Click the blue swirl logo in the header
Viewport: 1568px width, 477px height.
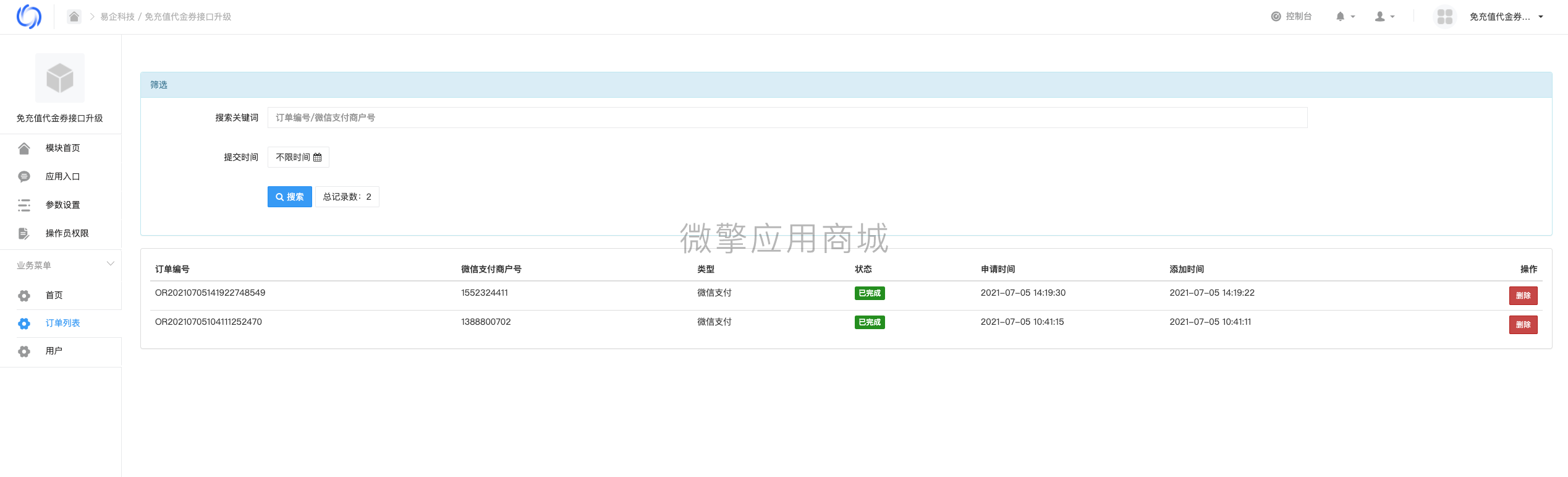click(x=28, y=17)
